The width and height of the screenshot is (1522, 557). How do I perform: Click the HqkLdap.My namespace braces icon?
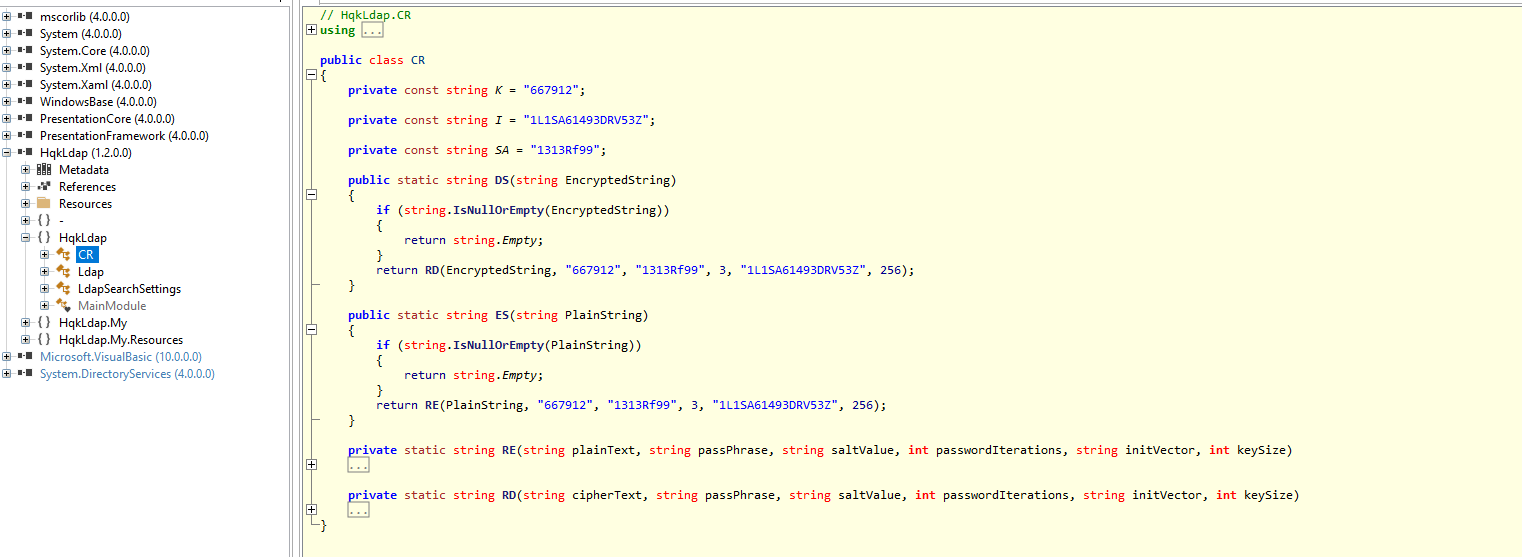(44, 323)
